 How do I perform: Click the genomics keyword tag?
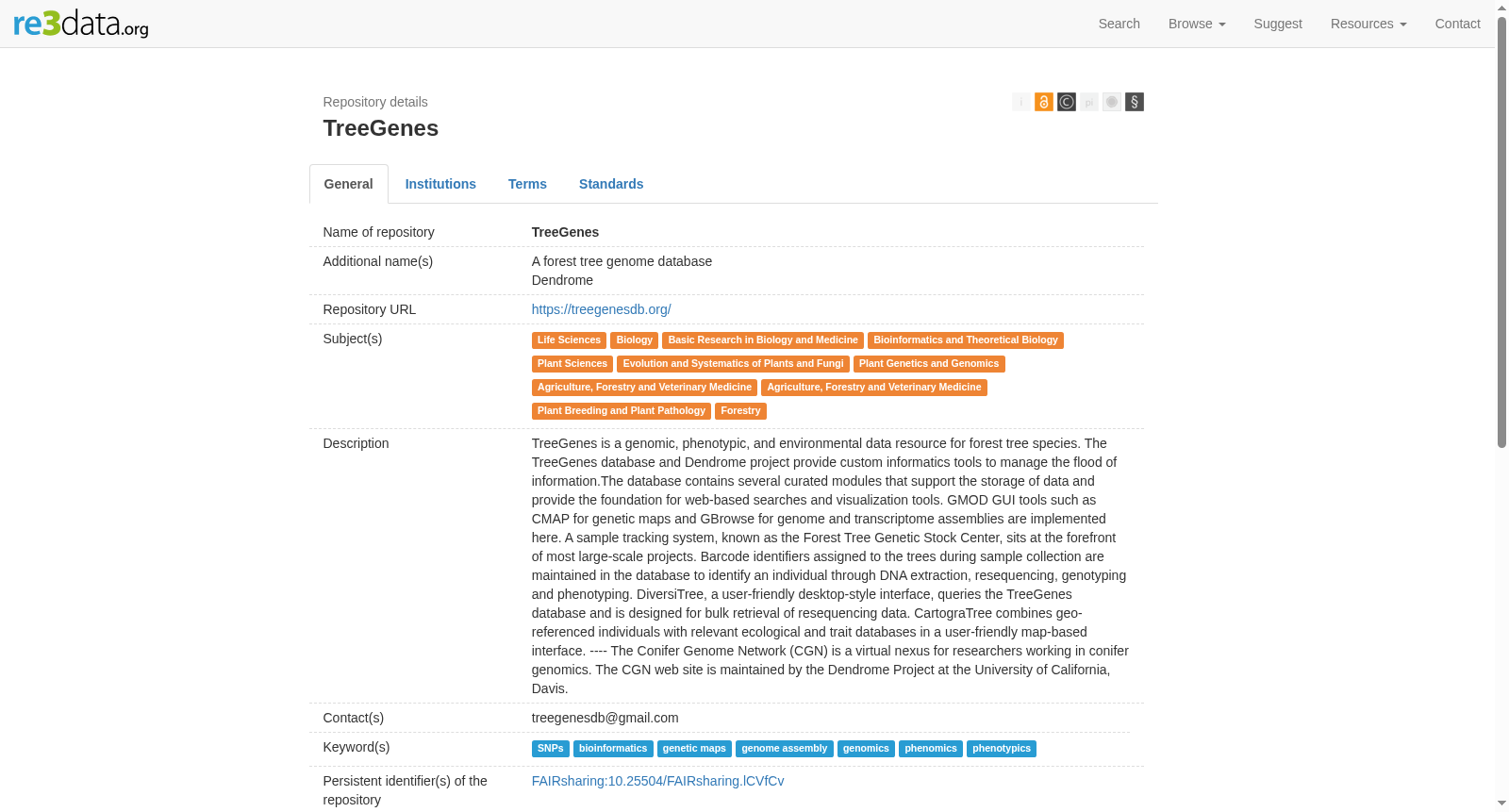(866, 749)
